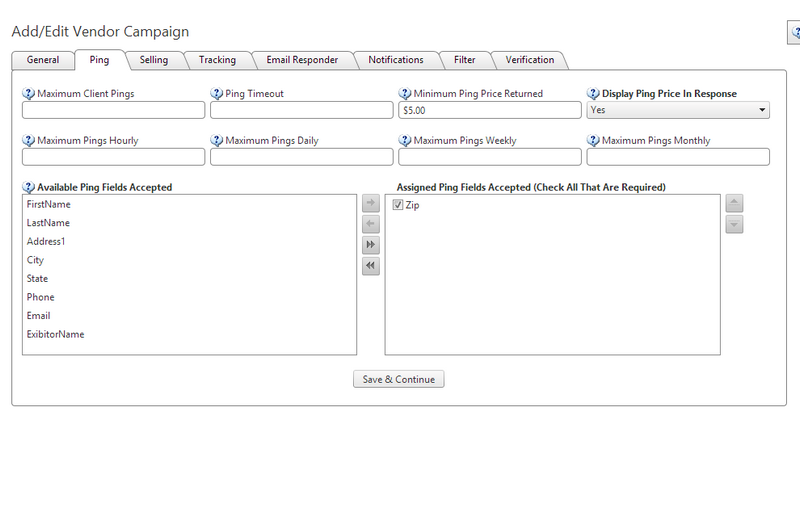Open the Email Responder tab

click(x=302, y=60)
